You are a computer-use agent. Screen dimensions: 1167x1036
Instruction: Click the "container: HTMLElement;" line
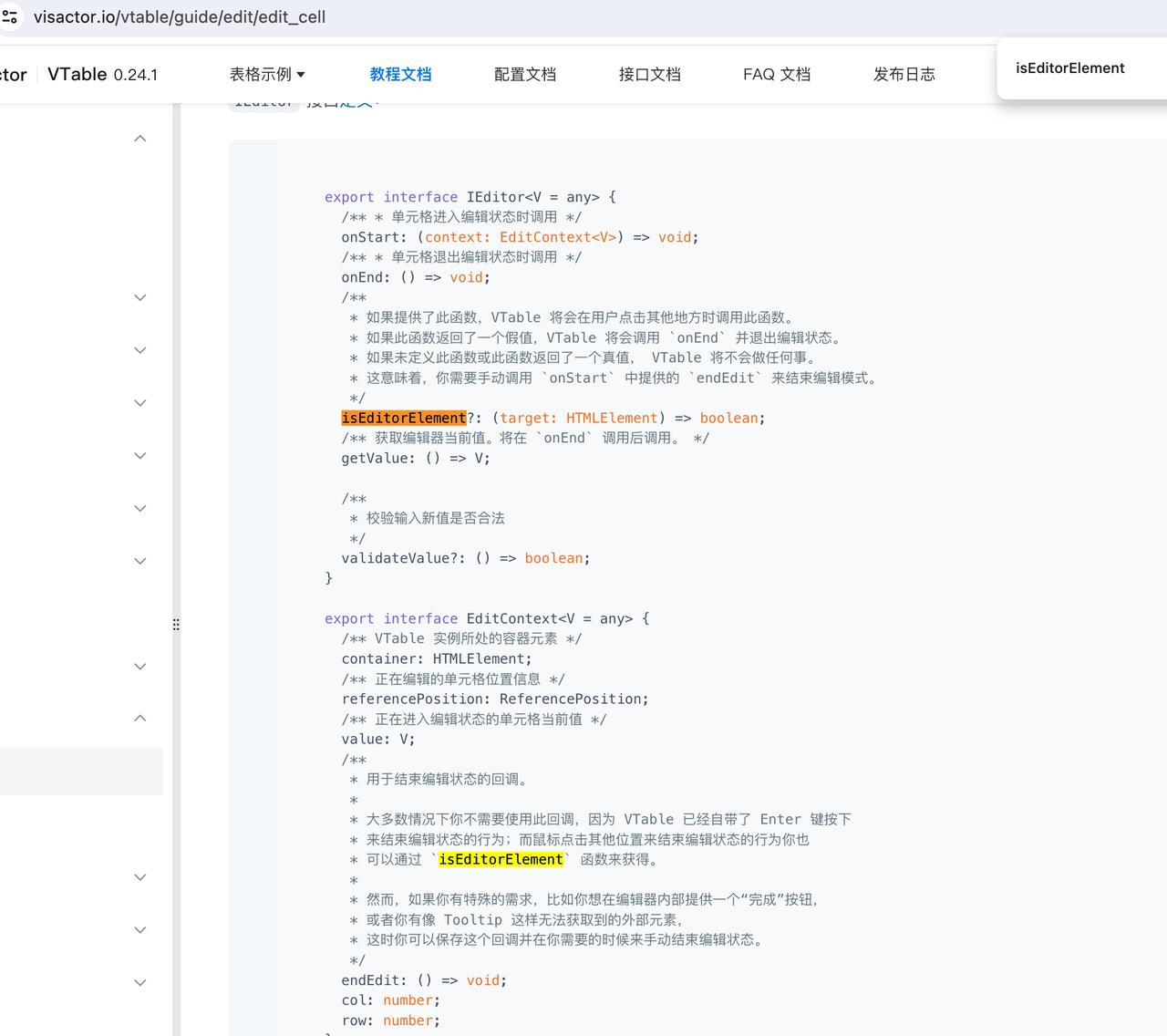[x=437, y=658]
